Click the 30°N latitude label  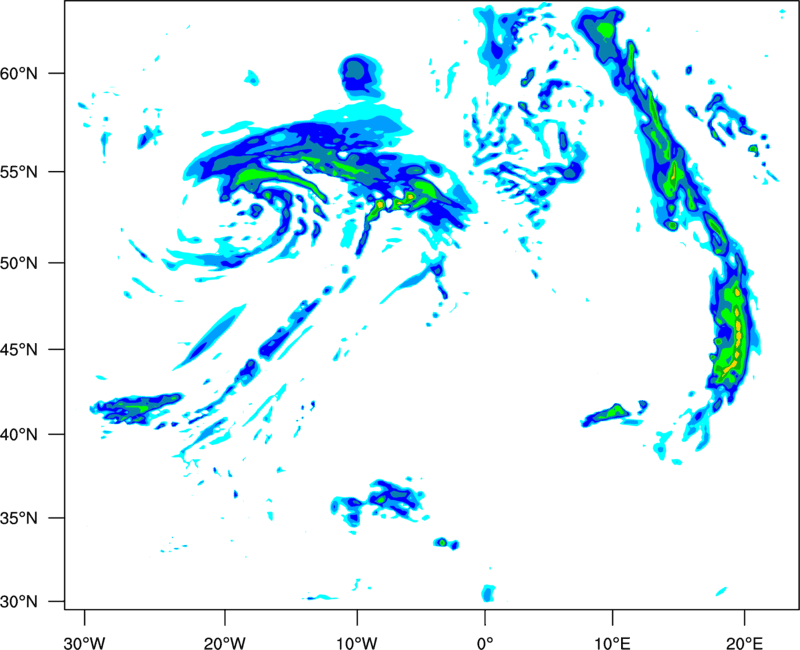point(20,602)
